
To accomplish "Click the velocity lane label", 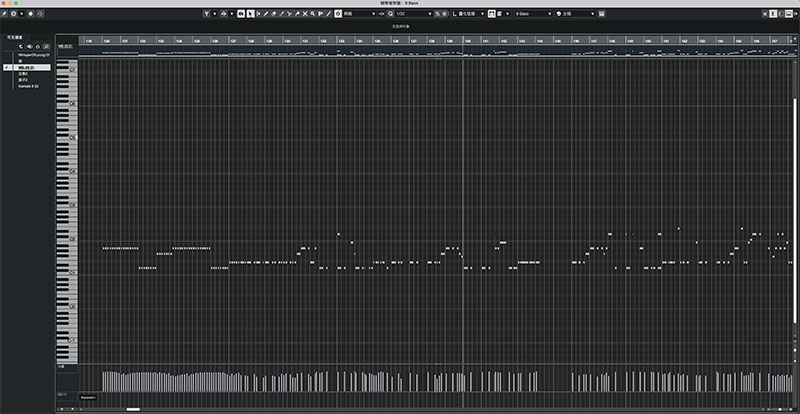I will 61,367.
